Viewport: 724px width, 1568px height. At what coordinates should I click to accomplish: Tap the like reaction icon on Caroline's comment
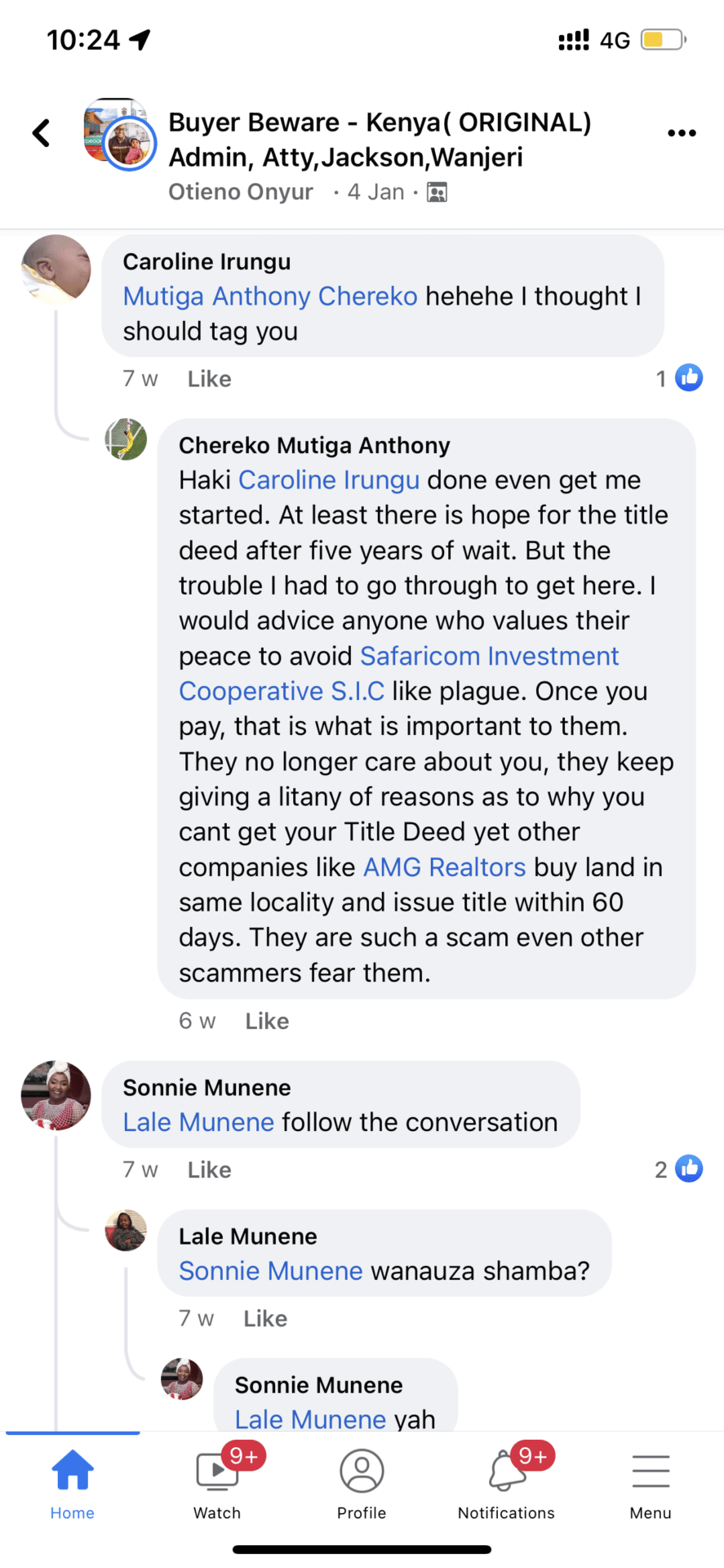689,377
